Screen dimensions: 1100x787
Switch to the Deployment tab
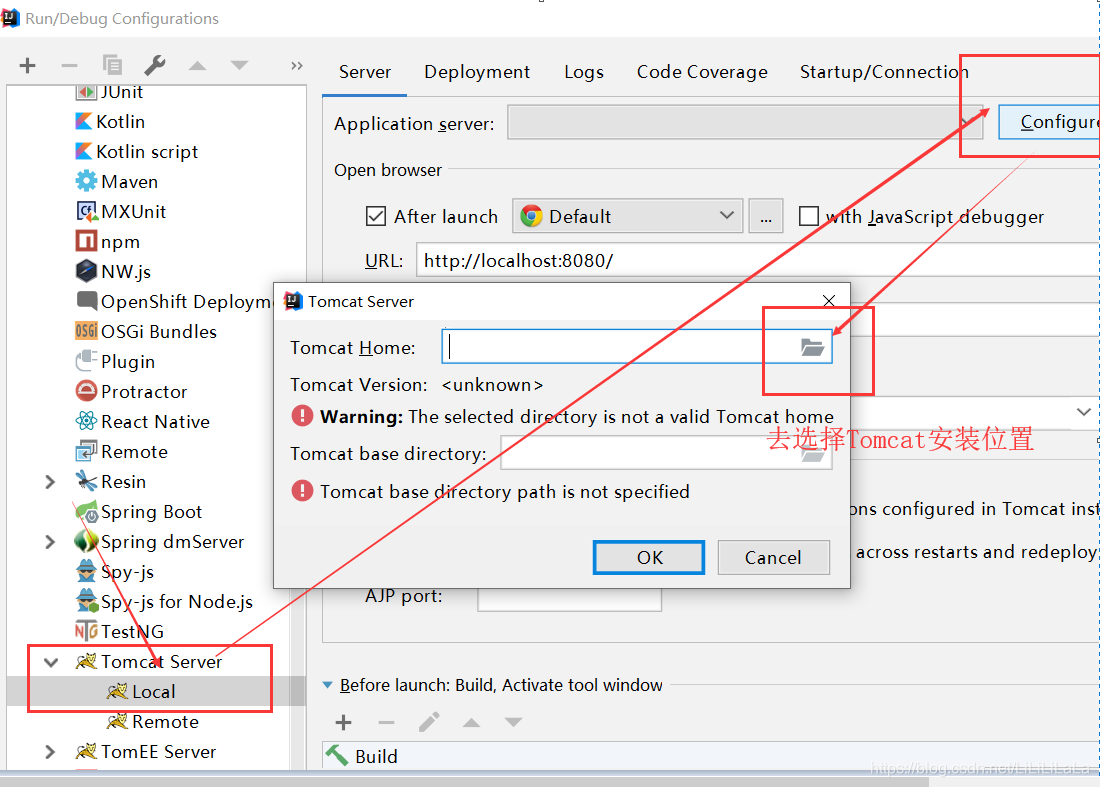[x=477, y=72]
